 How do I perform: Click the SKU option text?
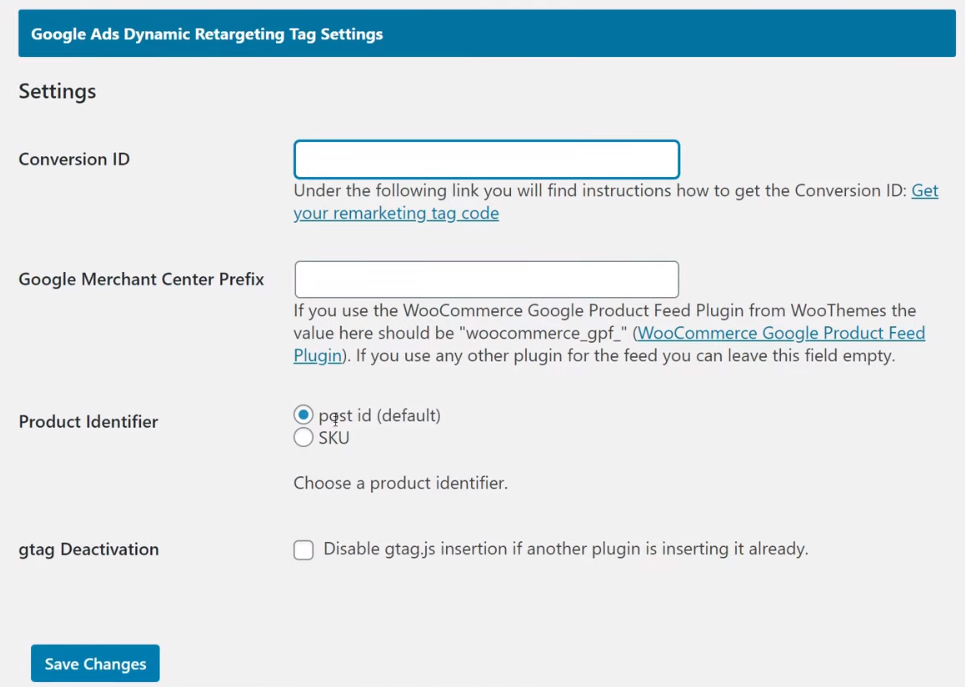point(334,438)
